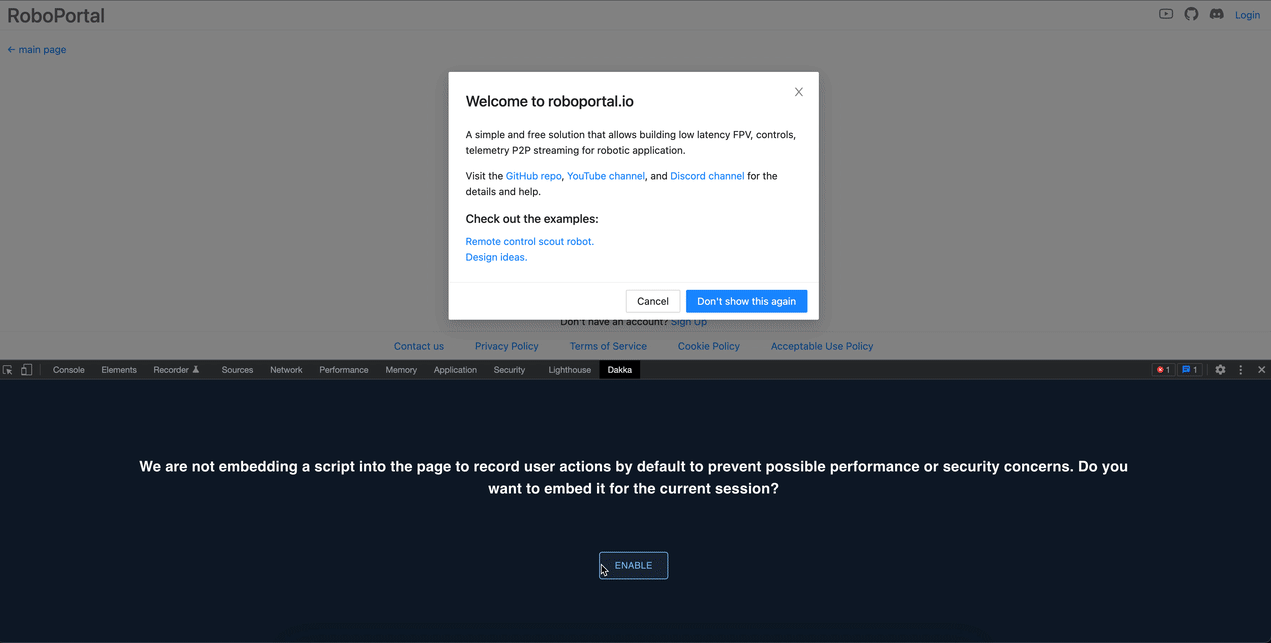Switch to the Memory tab
Screen dimensions: 1271x643
coord(401,370)
